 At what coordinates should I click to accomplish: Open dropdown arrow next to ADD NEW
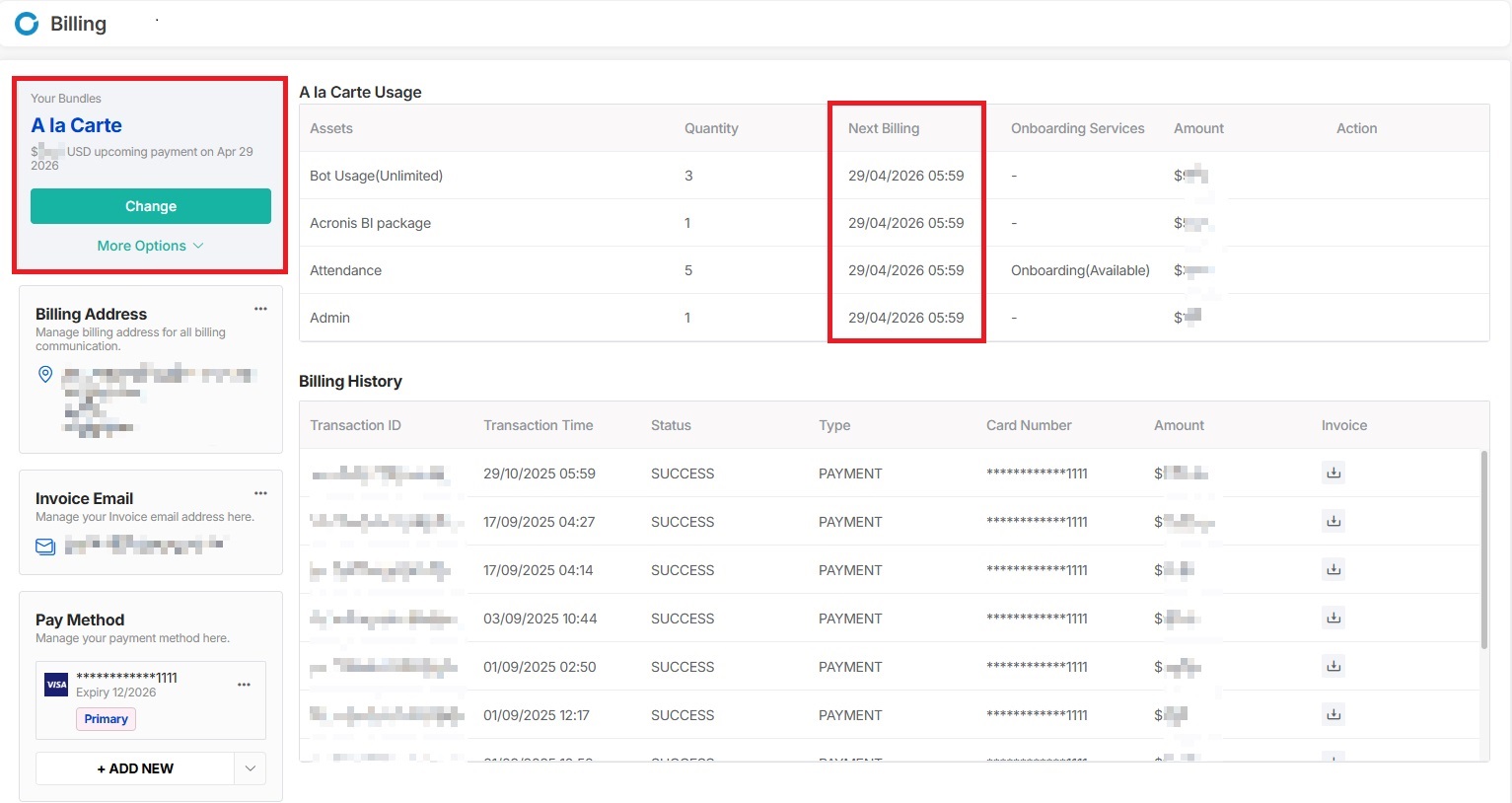[x=251, y=768]
